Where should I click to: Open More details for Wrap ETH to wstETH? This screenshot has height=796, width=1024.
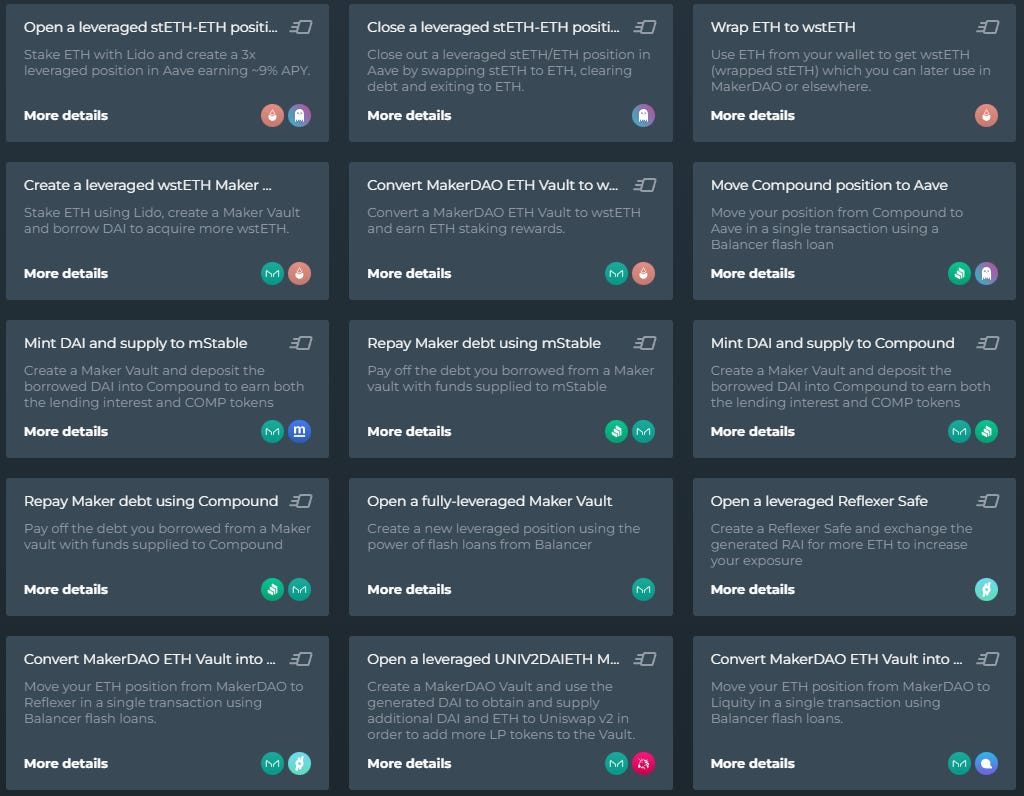pos(753,116)
